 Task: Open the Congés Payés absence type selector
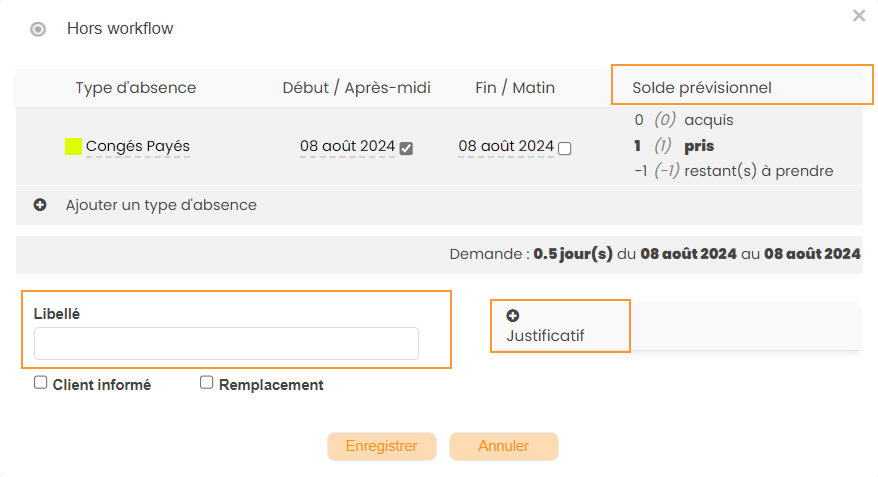[x=137, y=147]
